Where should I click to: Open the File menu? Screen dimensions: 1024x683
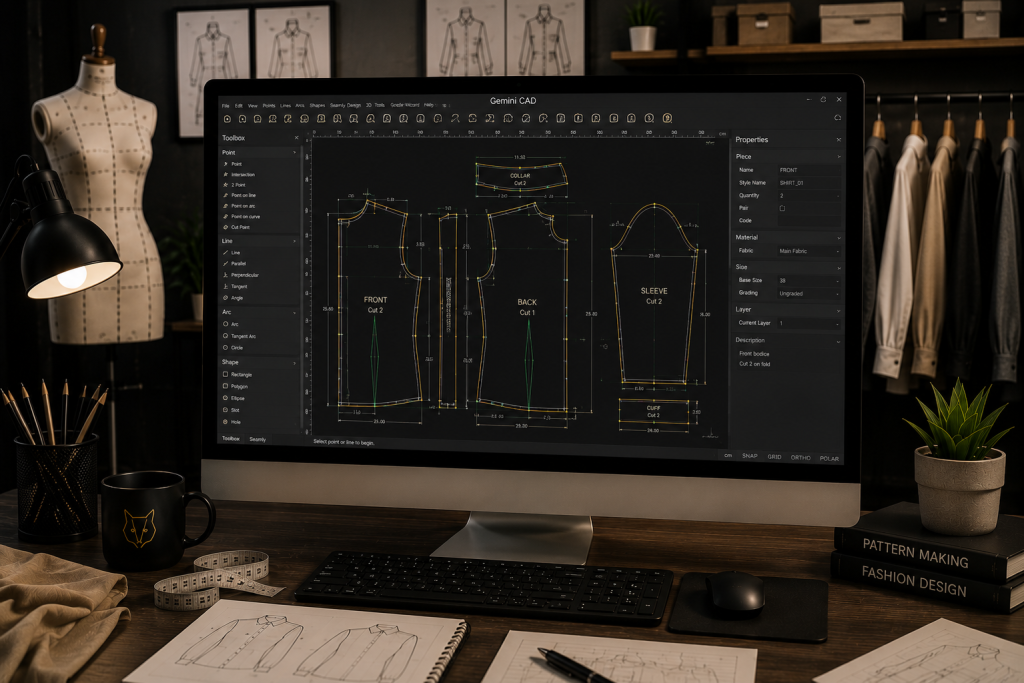click(225, 106)
